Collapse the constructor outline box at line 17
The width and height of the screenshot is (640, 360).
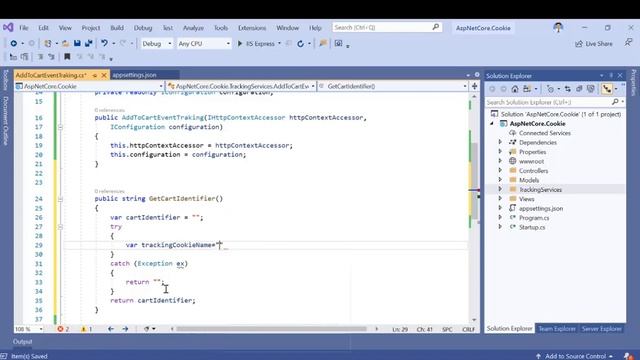60,127
